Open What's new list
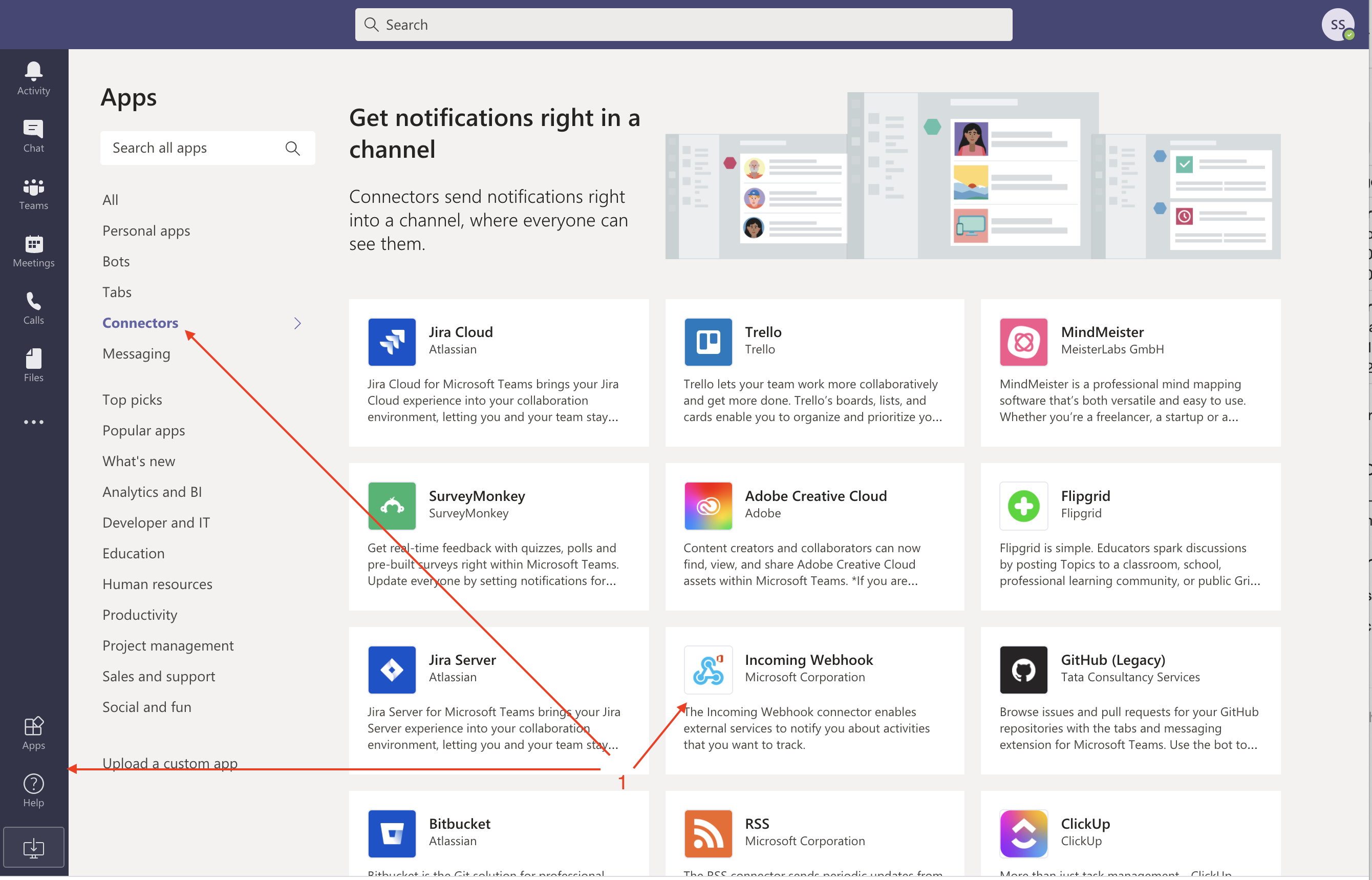The image size is (1372, 880). (139, 461)
